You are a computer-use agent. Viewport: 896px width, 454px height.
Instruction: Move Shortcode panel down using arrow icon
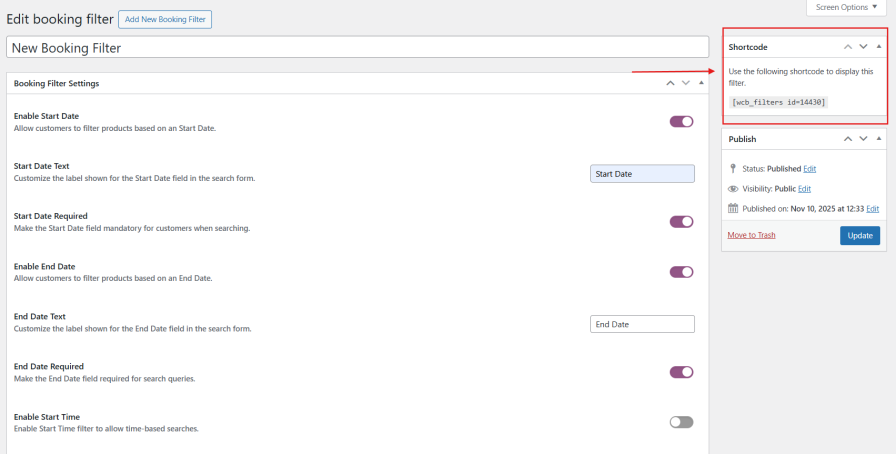(x=863, y=47)
